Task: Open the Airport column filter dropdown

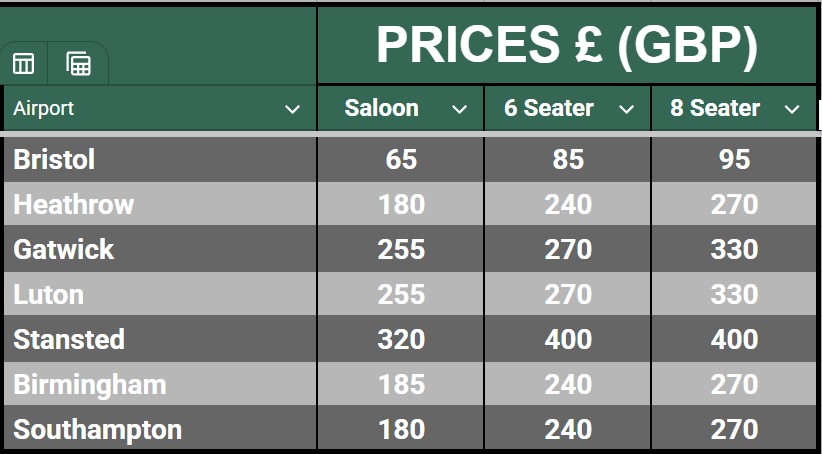Action: point(292,109)
